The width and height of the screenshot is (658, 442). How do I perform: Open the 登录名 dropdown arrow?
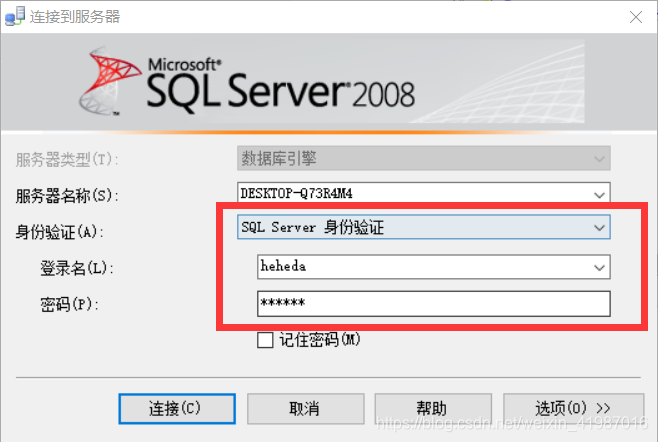coord(599,267)
